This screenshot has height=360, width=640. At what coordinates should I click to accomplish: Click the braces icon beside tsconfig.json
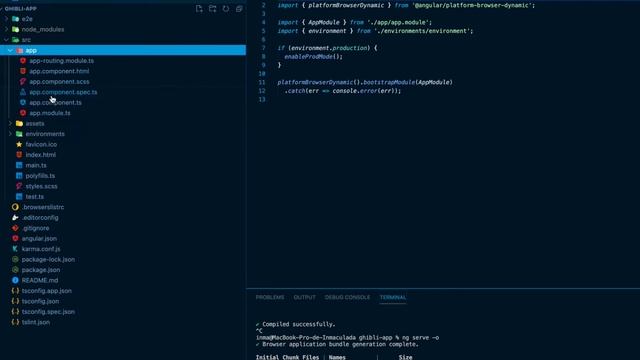(x=15, y=301)
